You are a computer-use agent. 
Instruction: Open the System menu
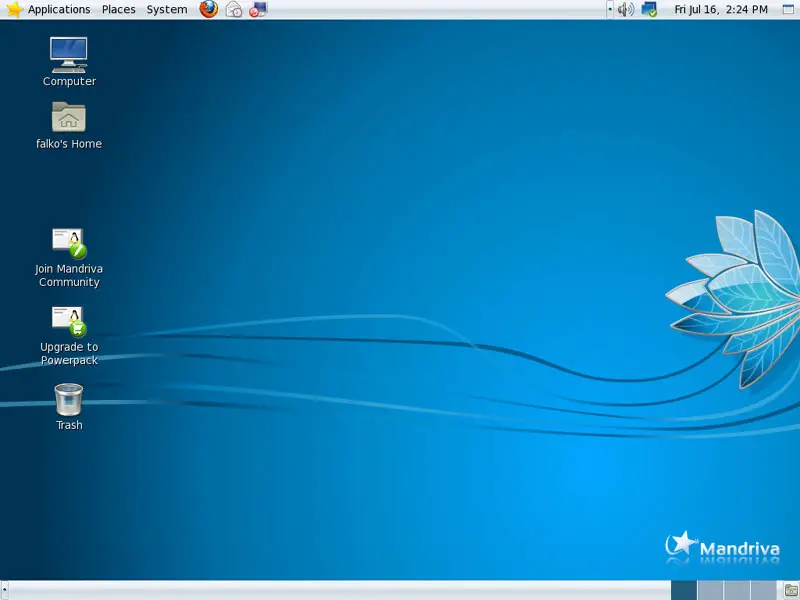167,9
